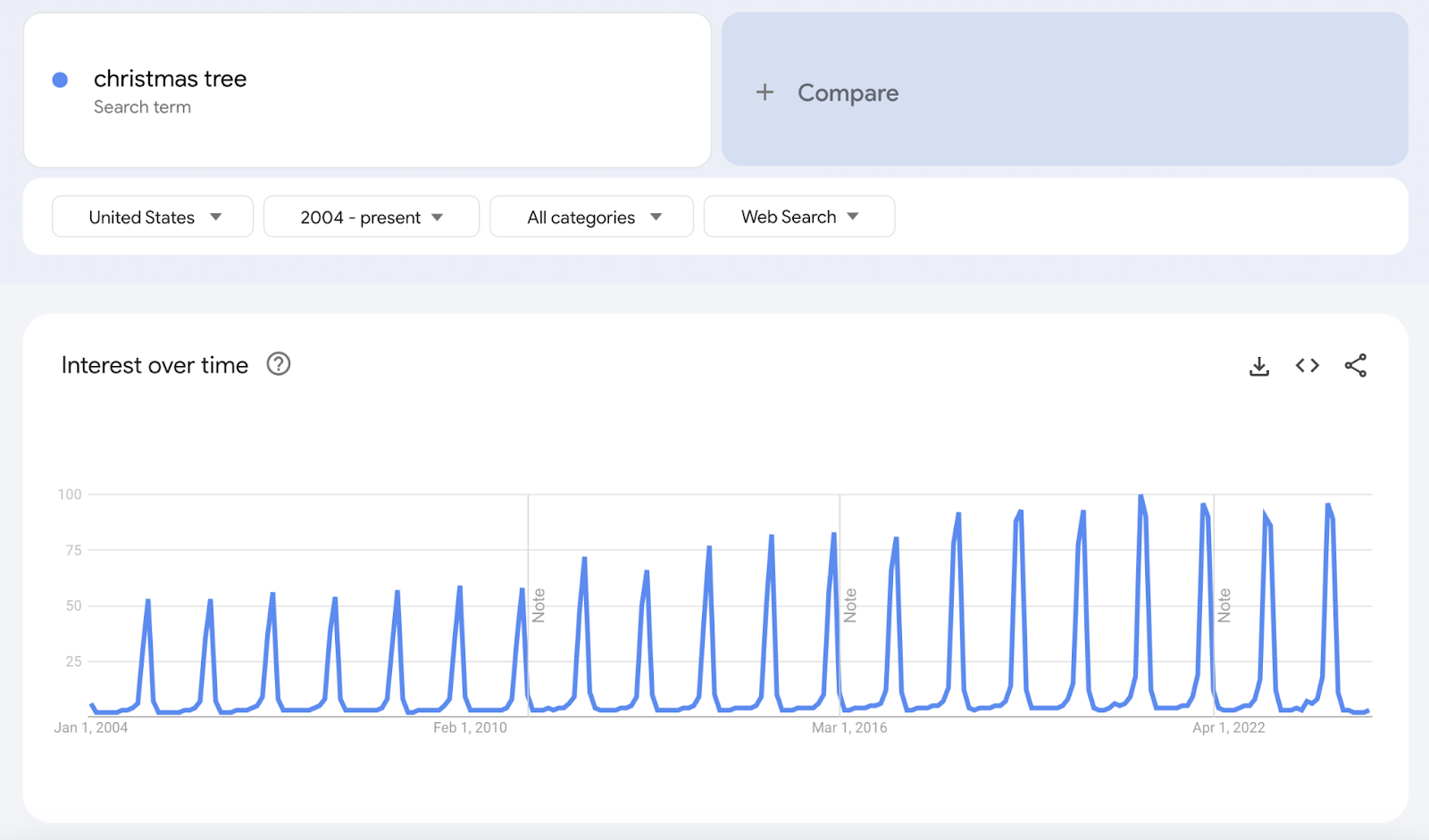Viewport: 1429px width, 840px height.
Task: Select the christmas tree search term card
Action: tap(366, 91)
